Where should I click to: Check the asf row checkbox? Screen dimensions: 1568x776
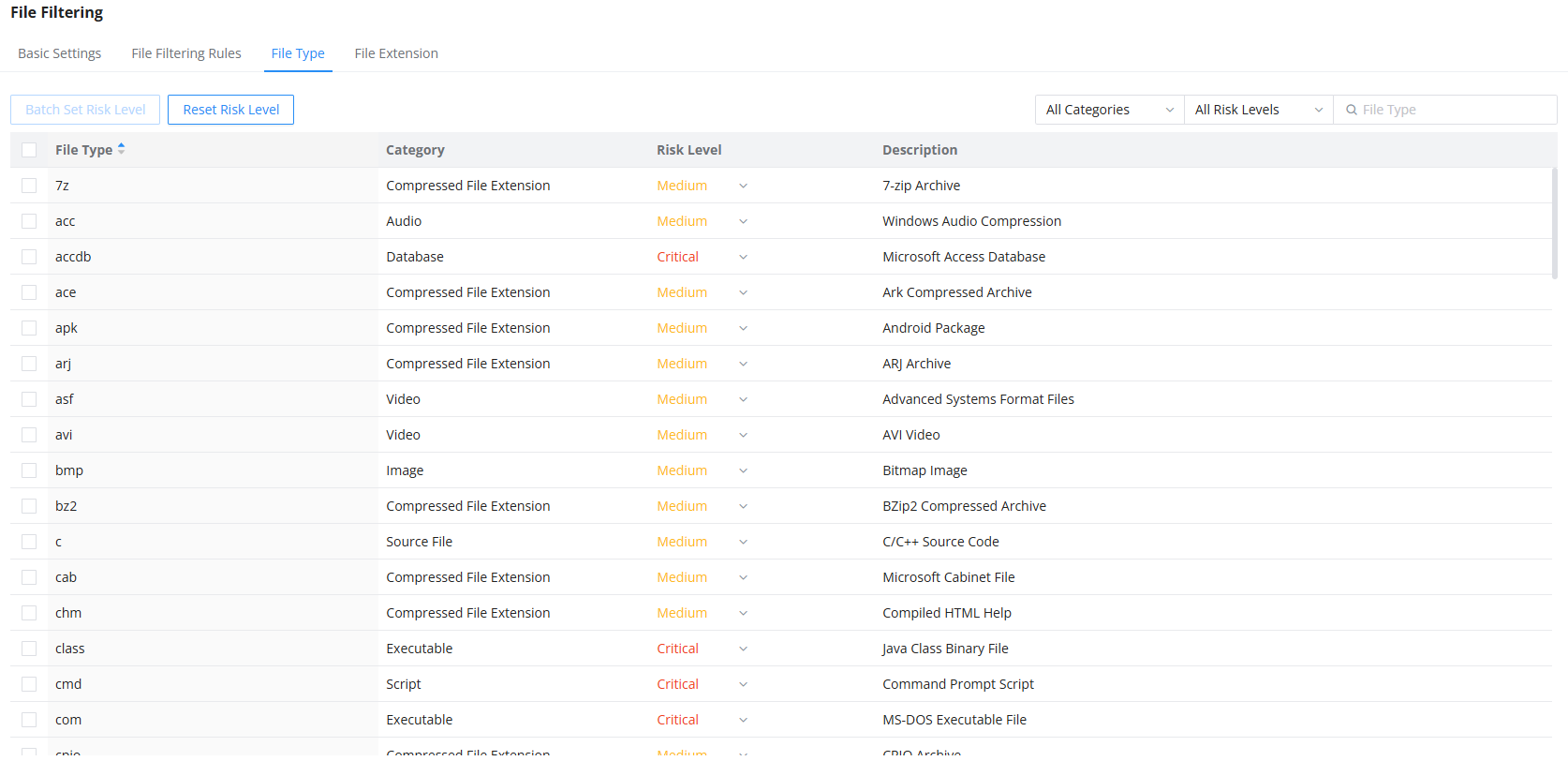[x=29, y=399]
